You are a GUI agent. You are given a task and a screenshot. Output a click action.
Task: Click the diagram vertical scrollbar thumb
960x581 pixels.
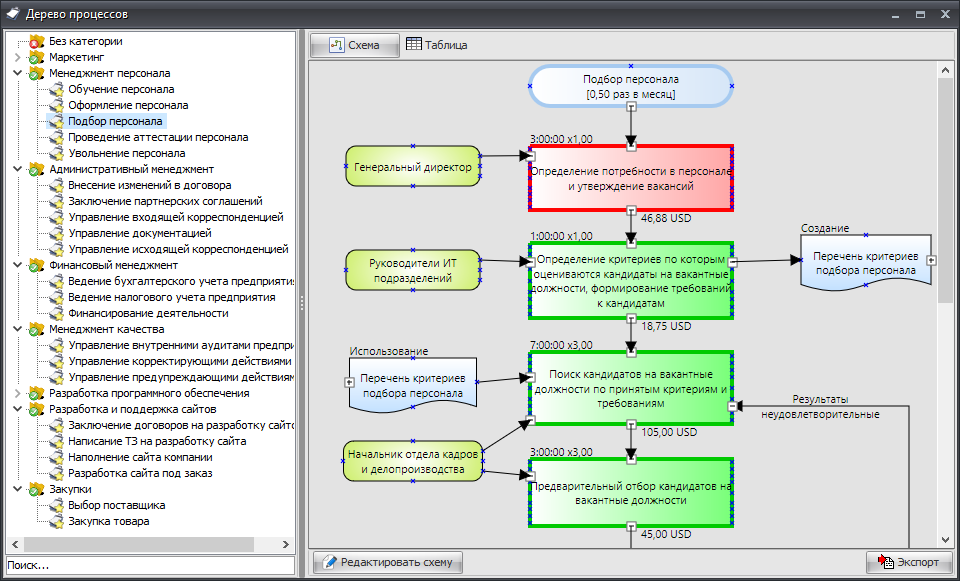point(945,190)
